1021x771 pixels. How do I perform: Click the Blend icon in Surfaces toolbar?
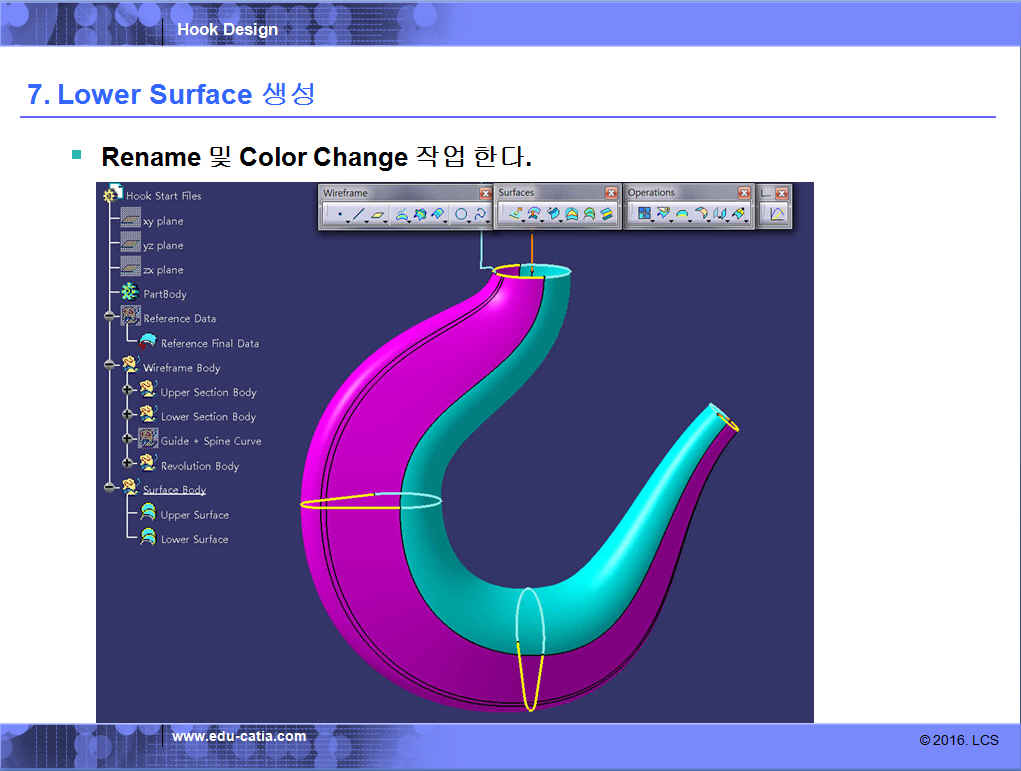[x=607, y=214]
